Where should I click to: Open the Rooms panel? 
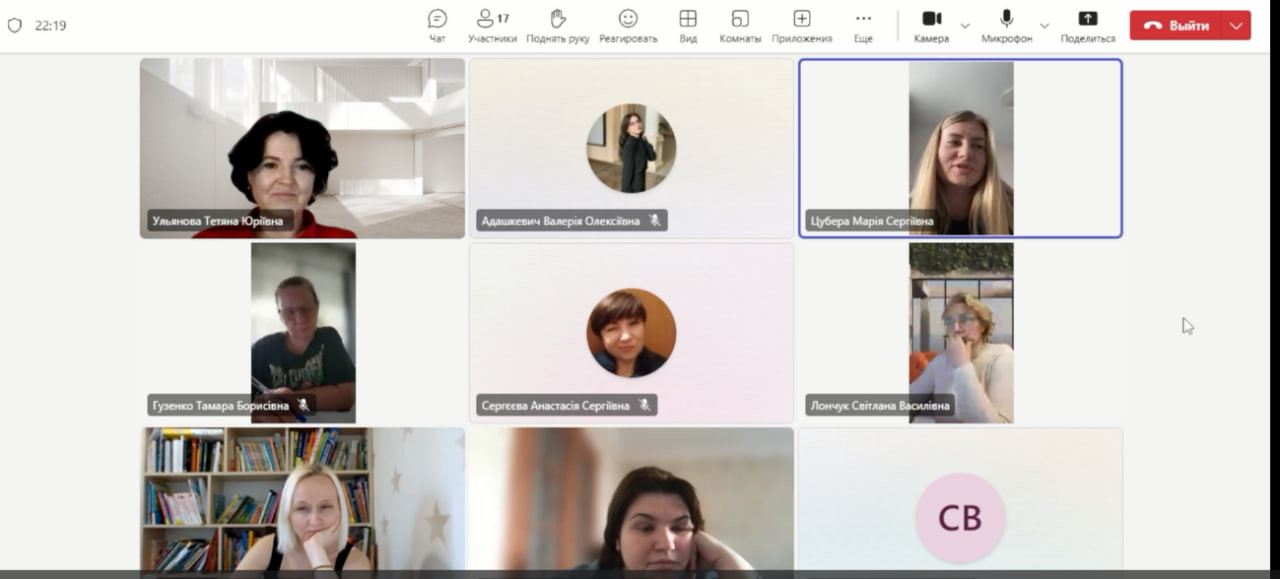click(x=740, y=25)
